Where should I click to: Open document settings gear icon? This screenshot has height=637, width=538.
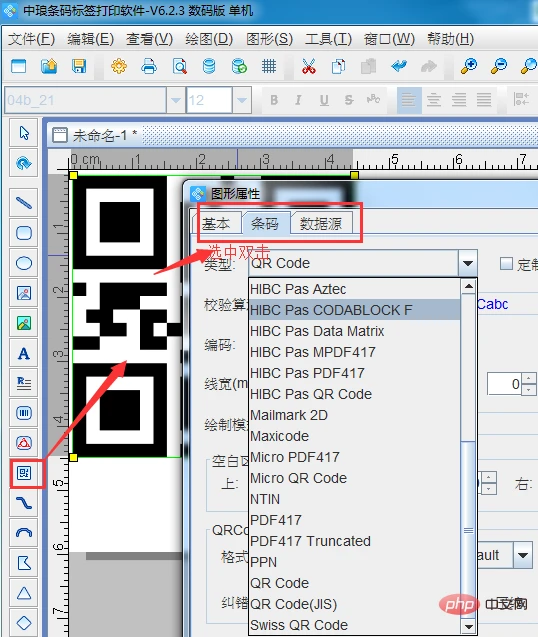(119, 66)
